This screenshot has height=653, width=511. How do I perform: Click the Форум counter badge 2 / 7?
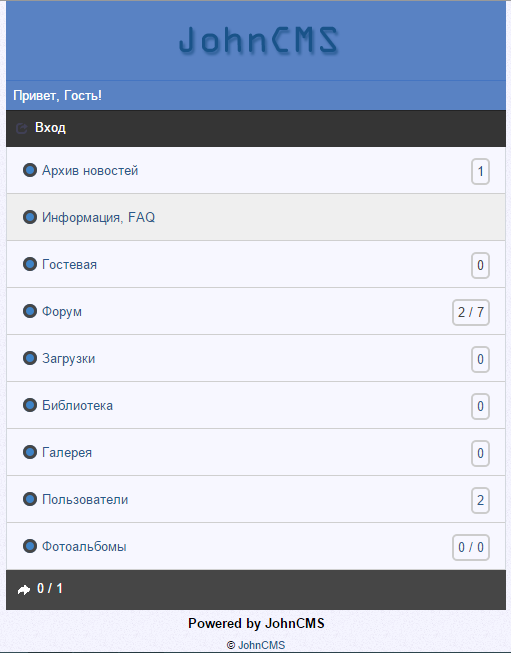tap(471, 312)
